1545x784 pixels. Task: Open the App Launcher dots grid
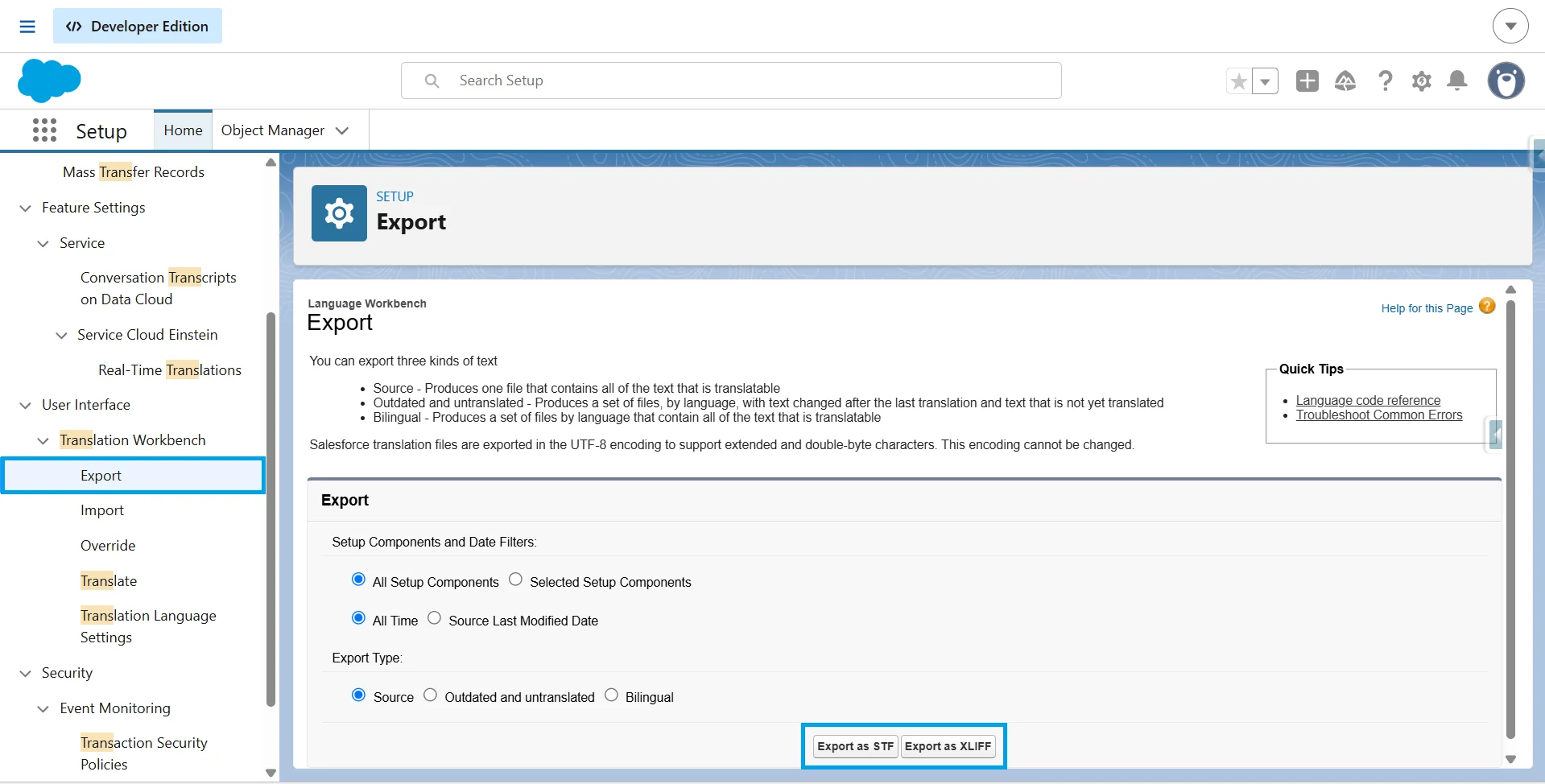44,130
